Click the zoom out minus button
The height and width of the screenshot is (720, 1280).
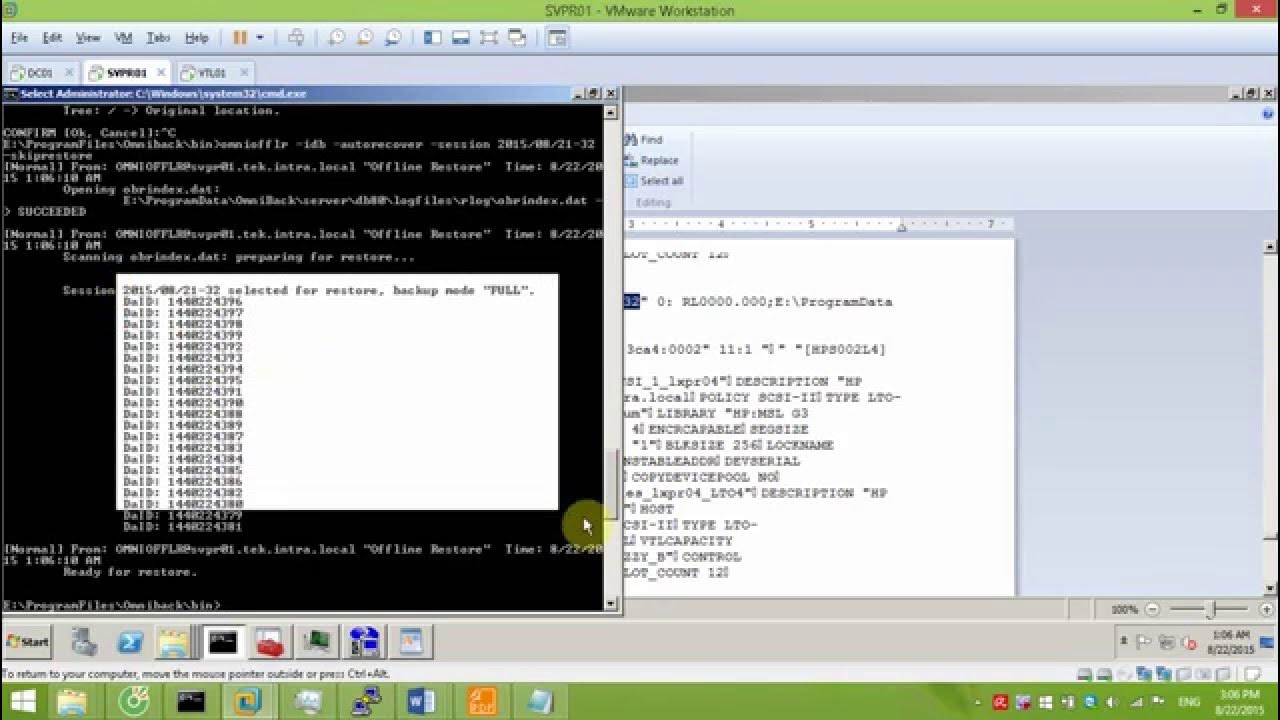[1153, 609]
